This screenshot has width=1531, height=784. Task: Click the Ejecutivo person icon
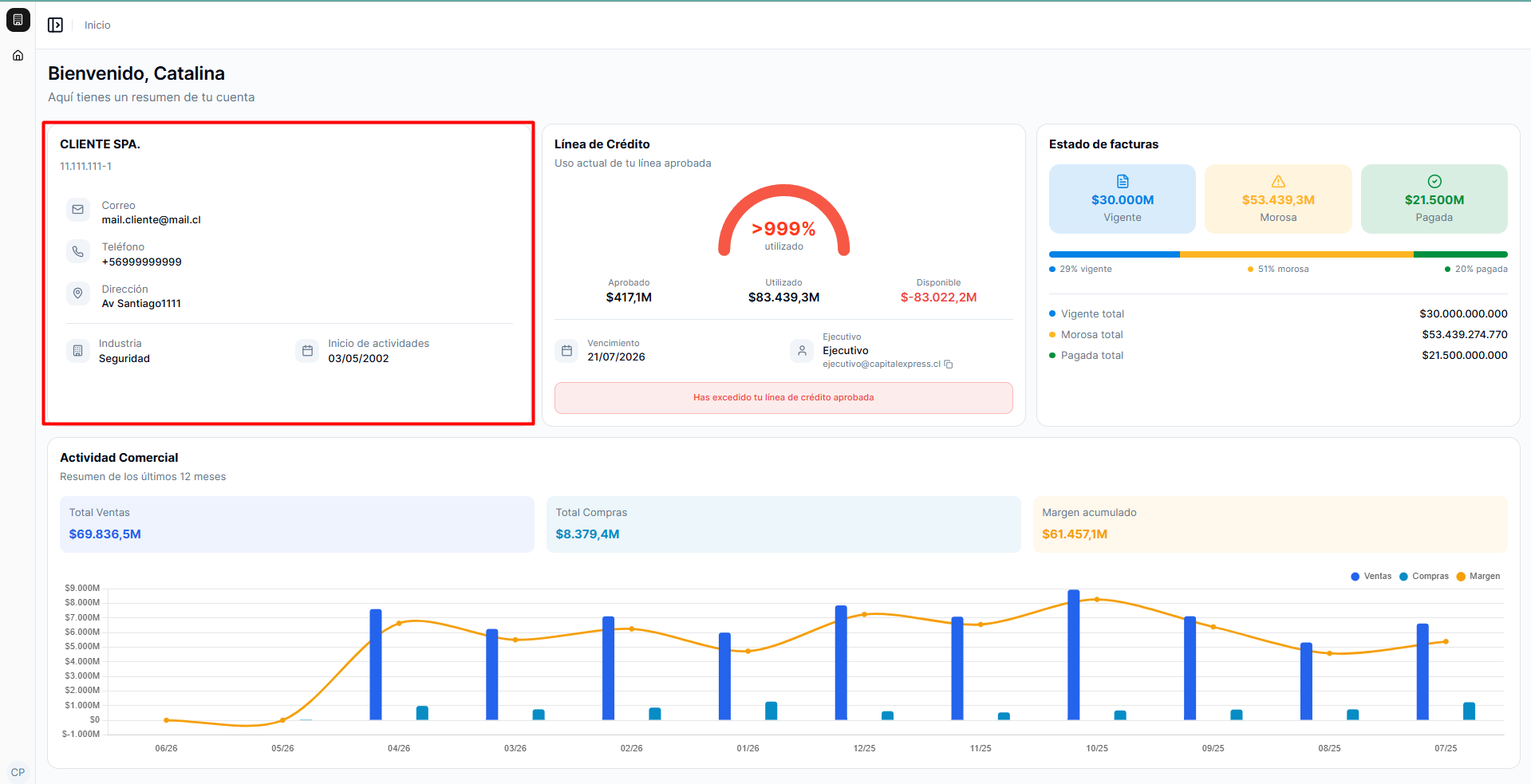coord(802,350)
